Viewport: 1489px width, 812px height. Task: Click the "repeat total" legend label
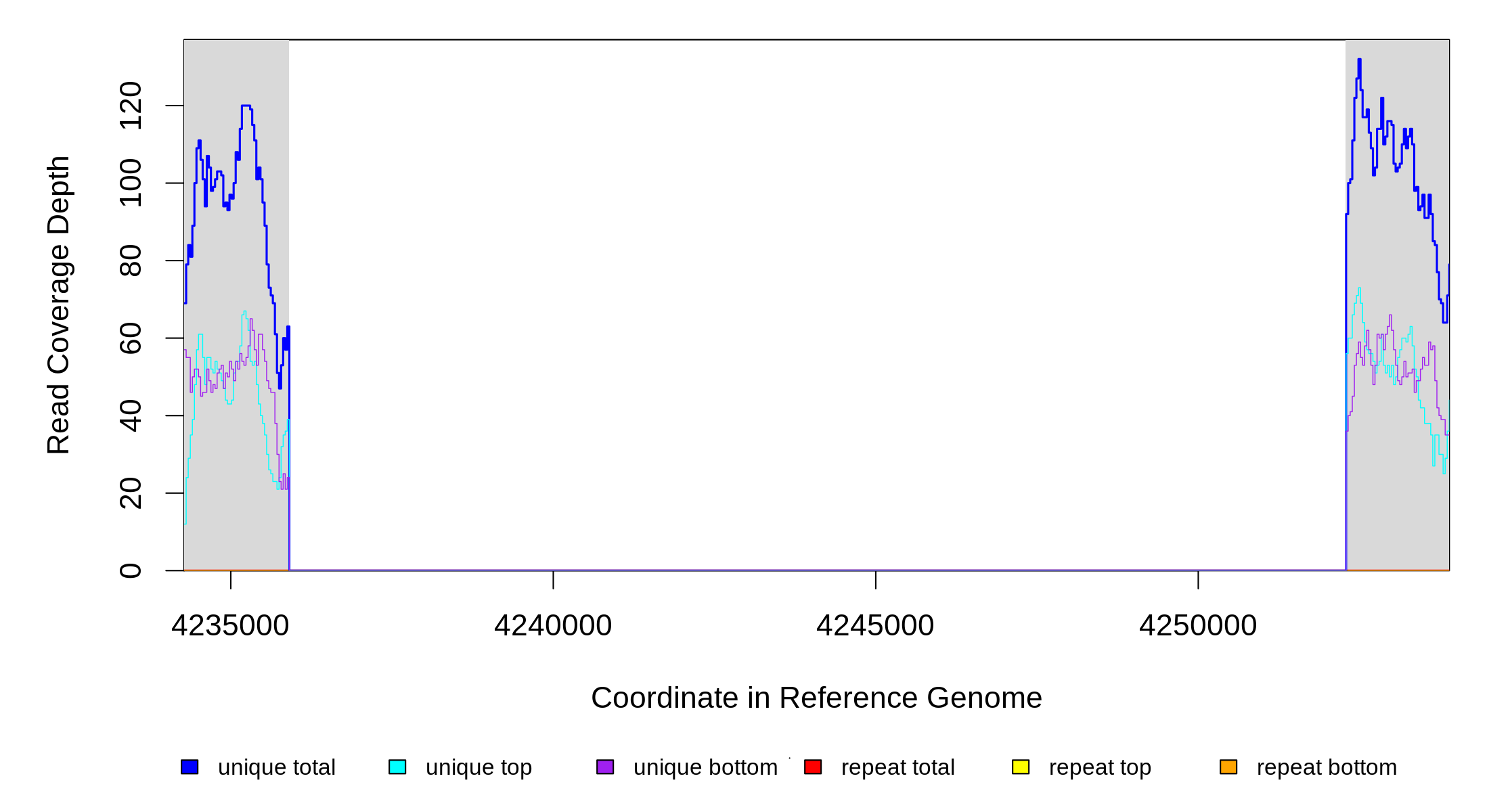tap(897, 767)
